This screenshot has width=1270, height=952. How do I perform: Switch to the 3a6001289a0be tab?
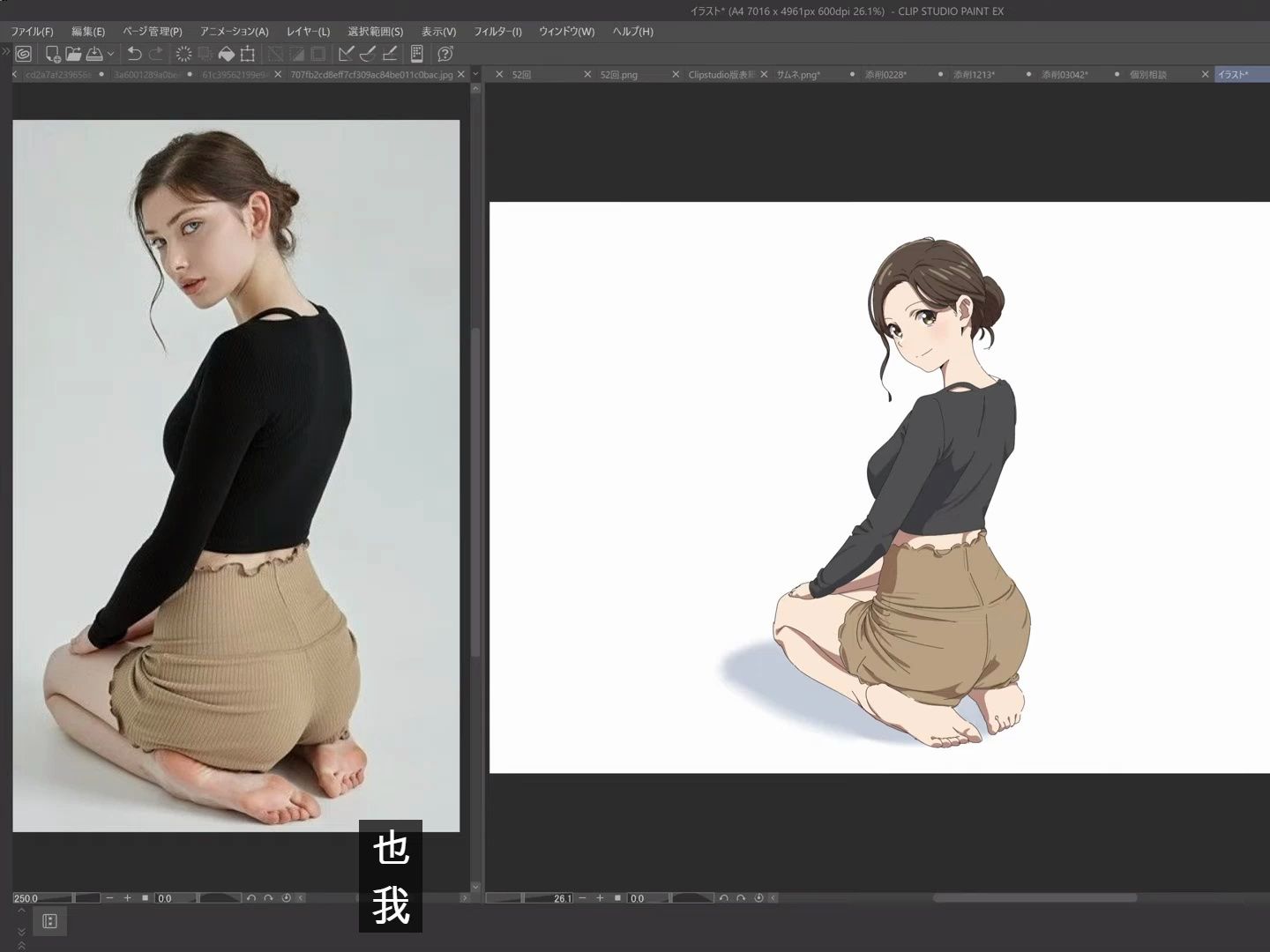[x=146, y=75]
